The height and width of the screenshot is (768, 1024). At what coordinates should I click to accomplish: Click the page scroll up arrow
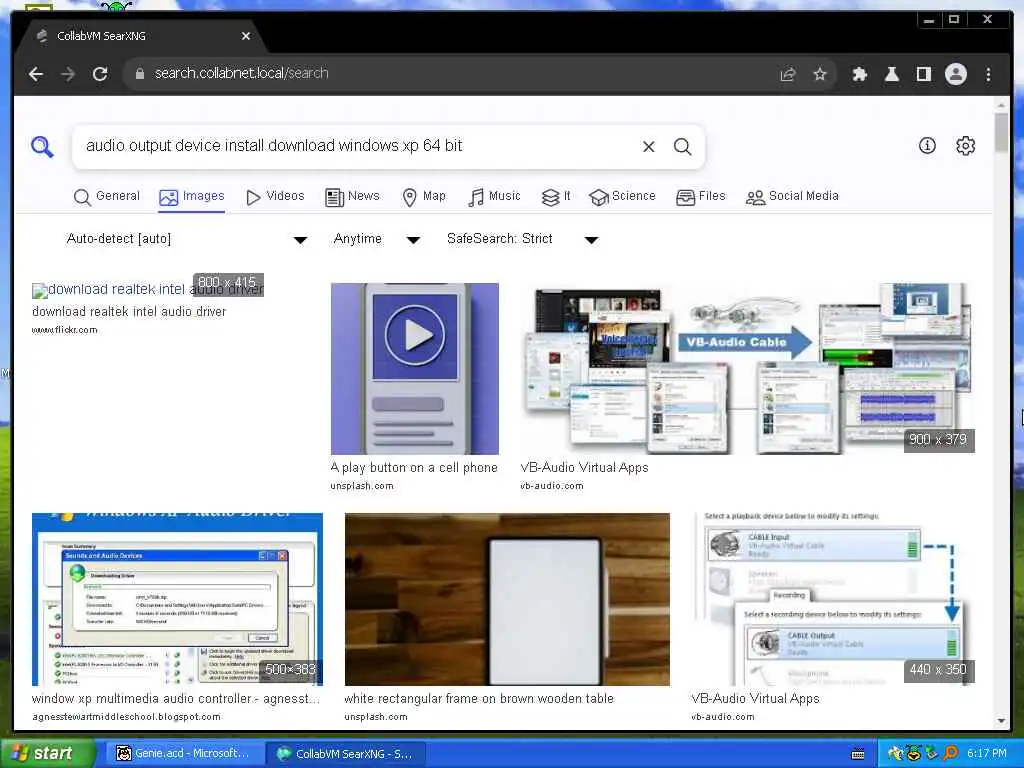coord(1001,104)
